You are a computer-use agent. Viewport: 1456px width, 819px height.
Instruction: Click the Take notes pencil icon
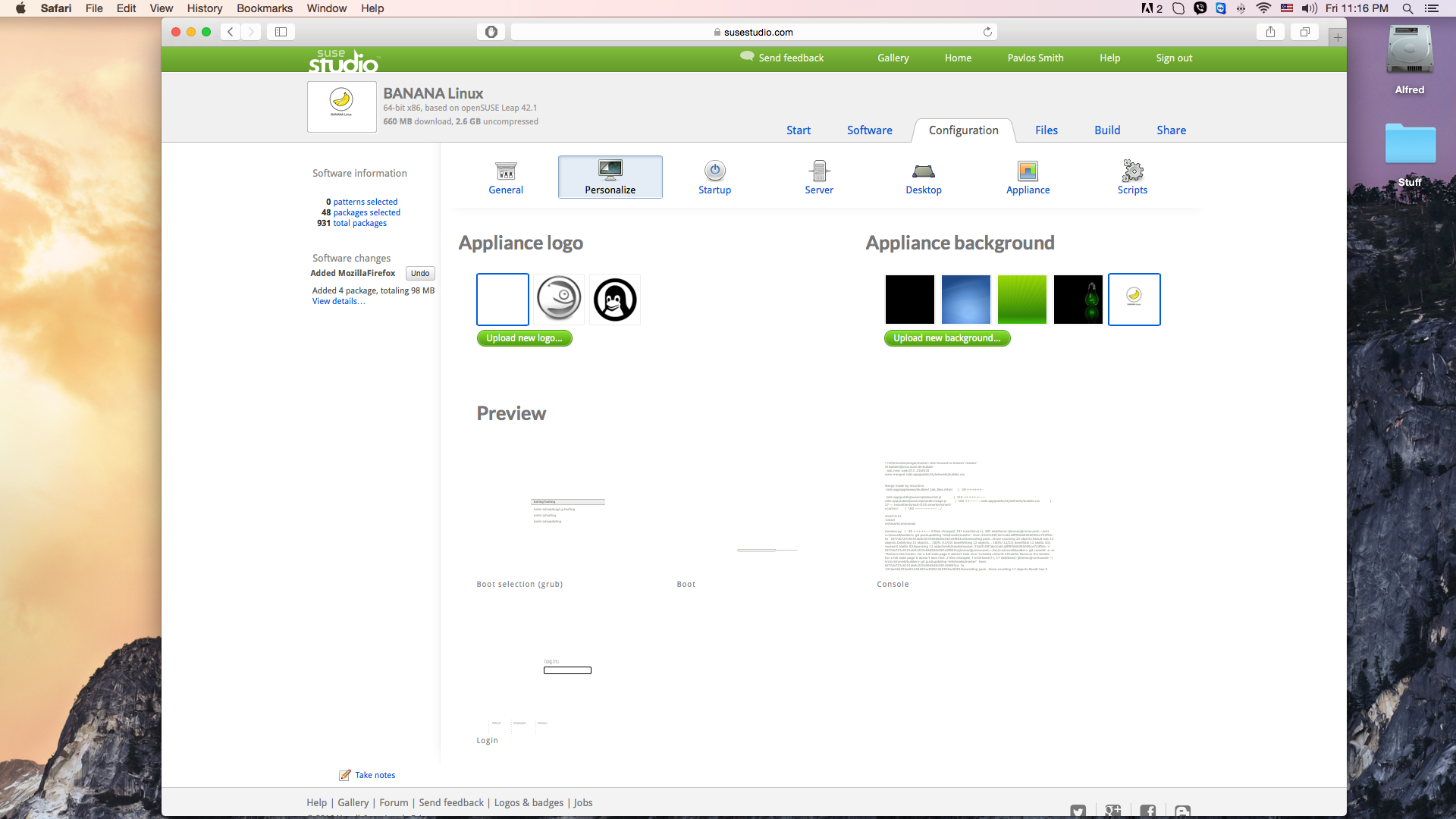(346, 774)
